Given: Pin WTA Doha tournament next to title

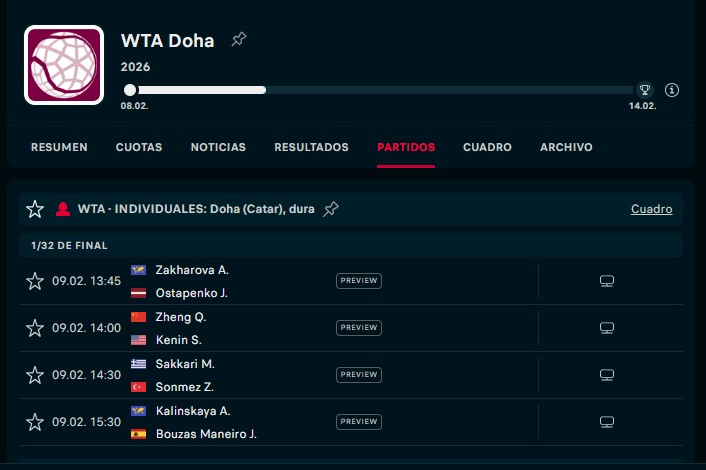Looking at the screenshot, I should [x=238, y=41].
